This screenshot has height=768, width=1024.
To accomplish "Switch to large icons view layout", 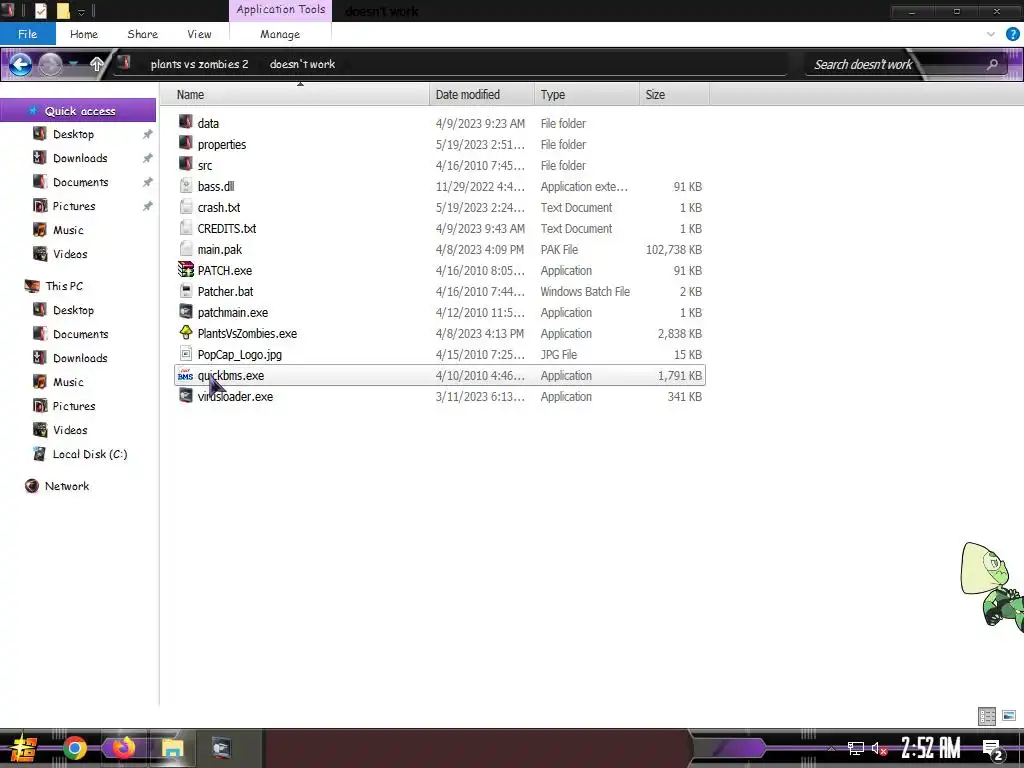I will 1009,716.
